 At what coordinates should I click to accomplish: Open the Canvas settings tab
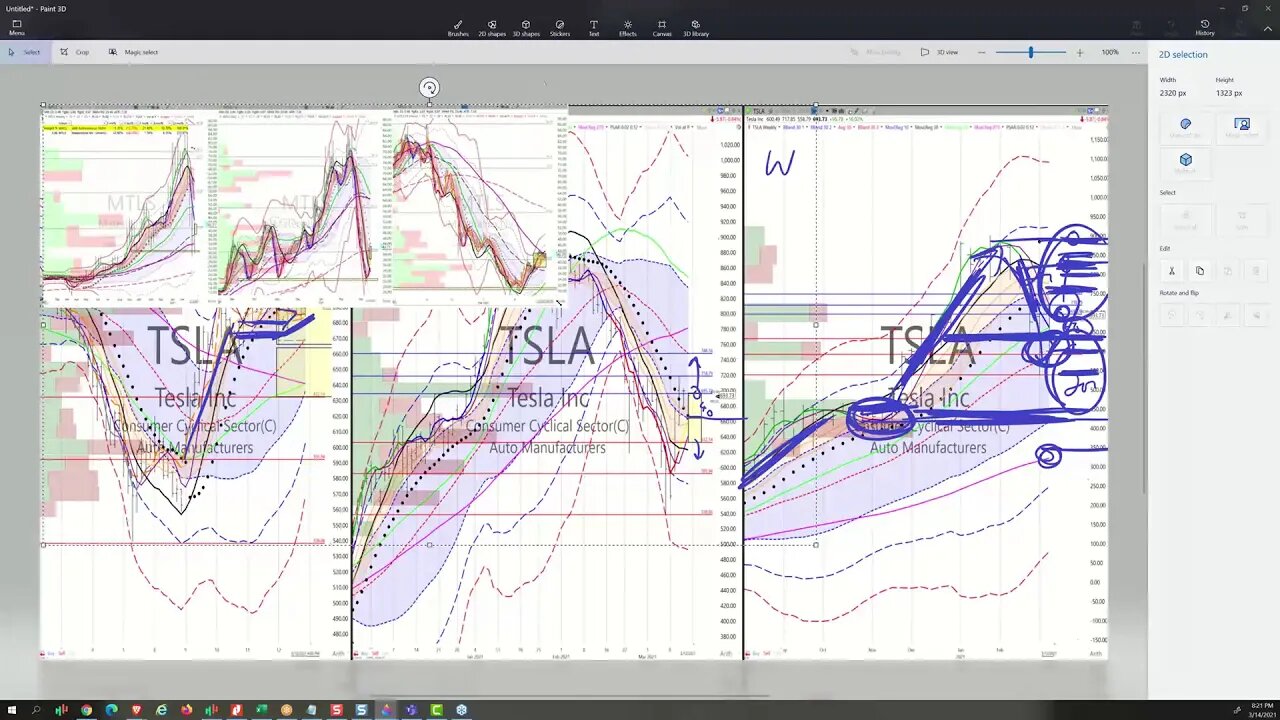tap(662, 28)
